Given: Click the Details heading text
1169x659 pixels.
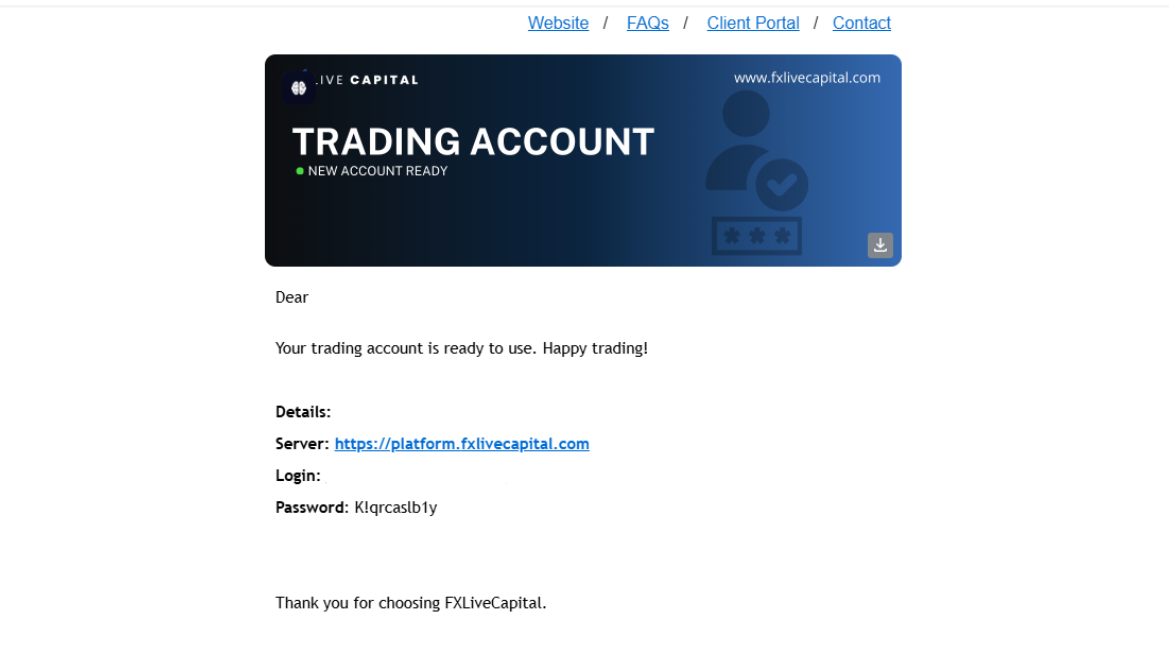Looking at the screenshot, I should (303, 412).
